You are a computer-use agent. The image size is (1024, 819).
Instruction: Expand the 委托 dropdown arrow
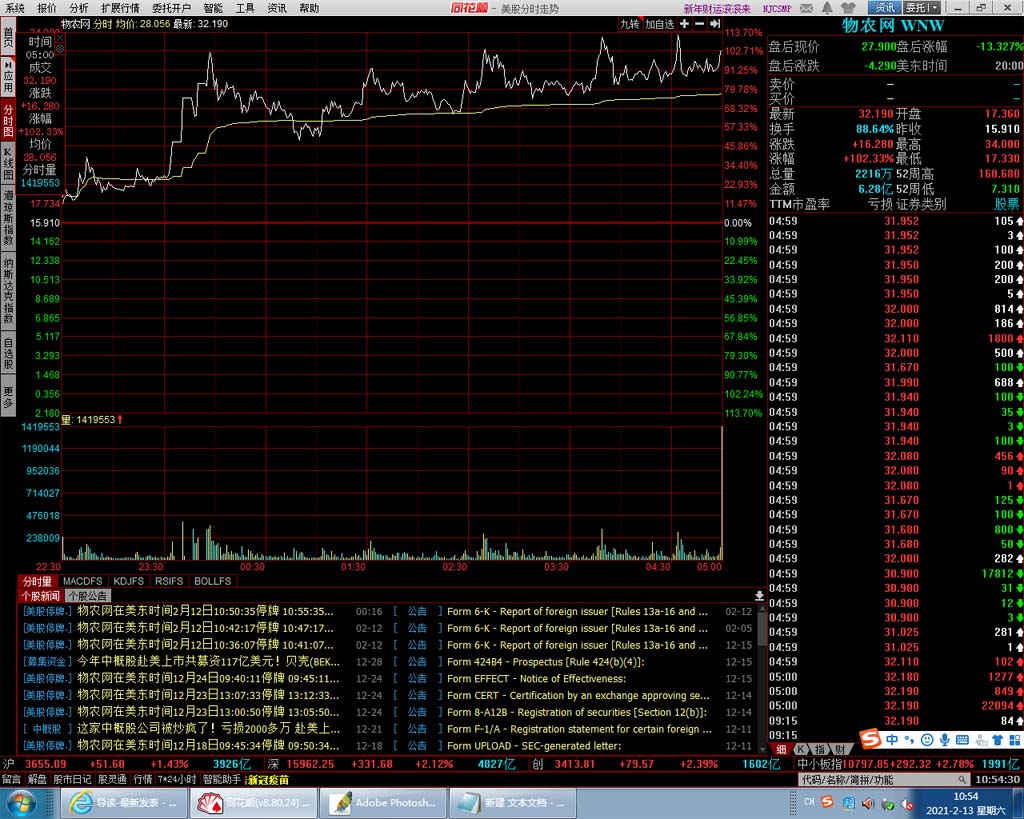pyautogui.click(x=934, y=8)
